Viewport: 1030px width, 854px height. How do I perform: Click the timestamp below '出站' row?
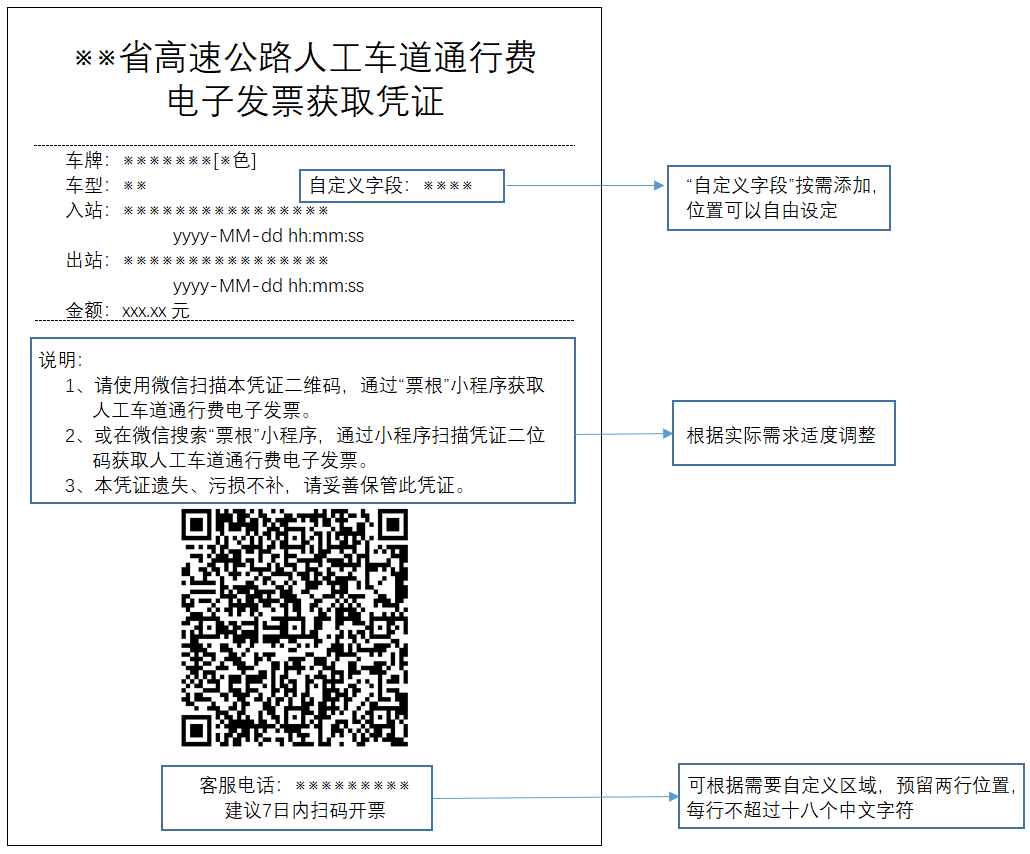(x=268, y=286)
